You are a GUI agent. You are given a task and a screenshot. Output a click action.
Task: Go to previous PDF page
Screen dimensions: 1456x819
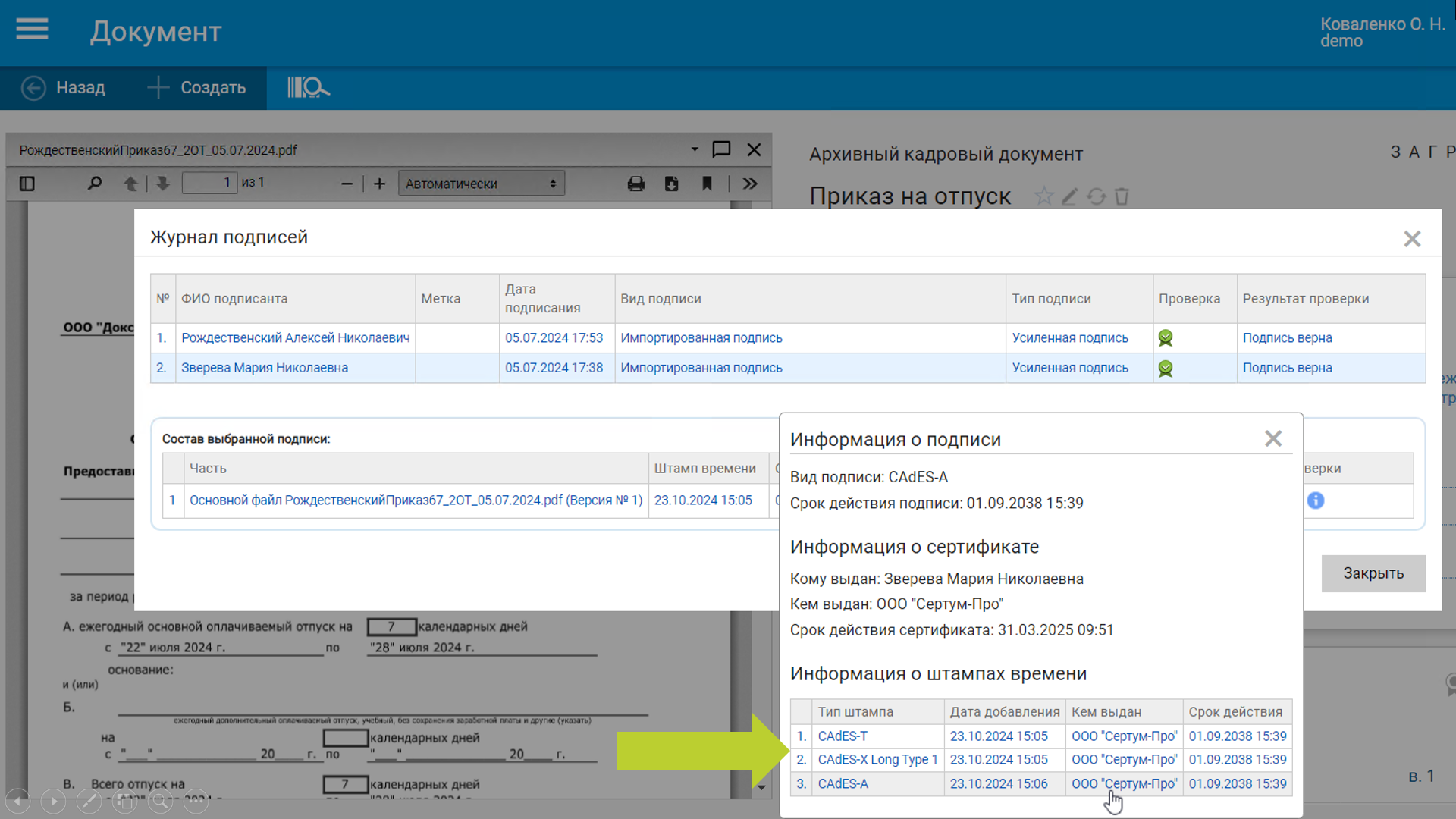(x=130, y=184)
